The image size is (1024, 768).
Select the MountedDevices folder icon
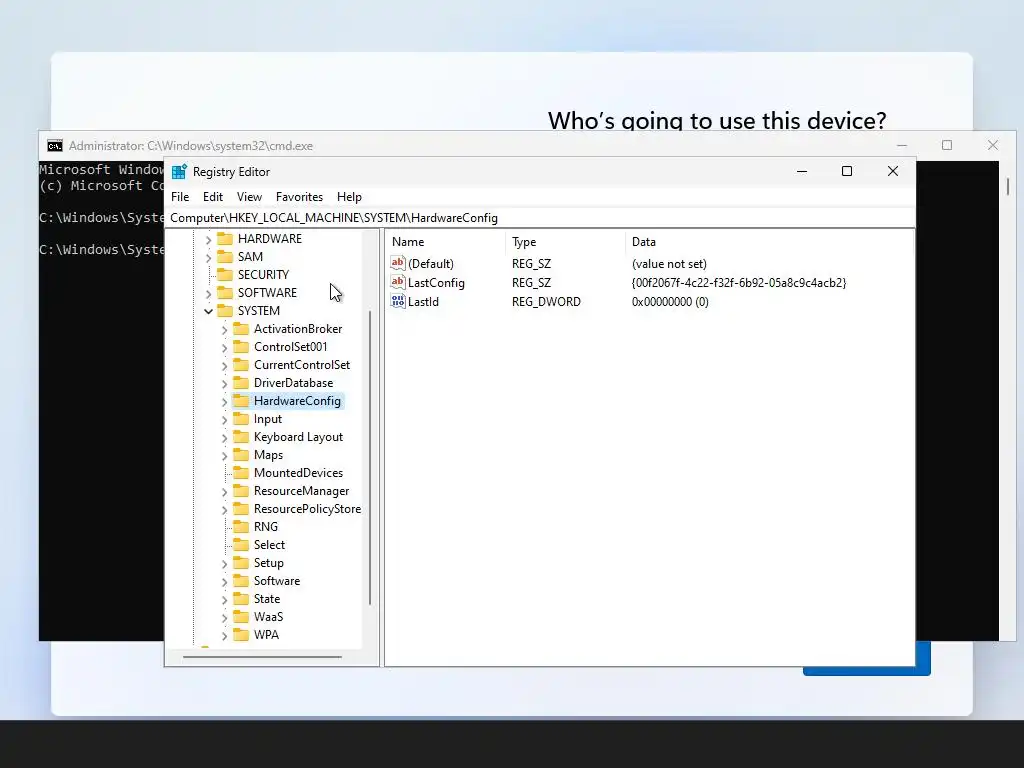[x=241, y=473]
